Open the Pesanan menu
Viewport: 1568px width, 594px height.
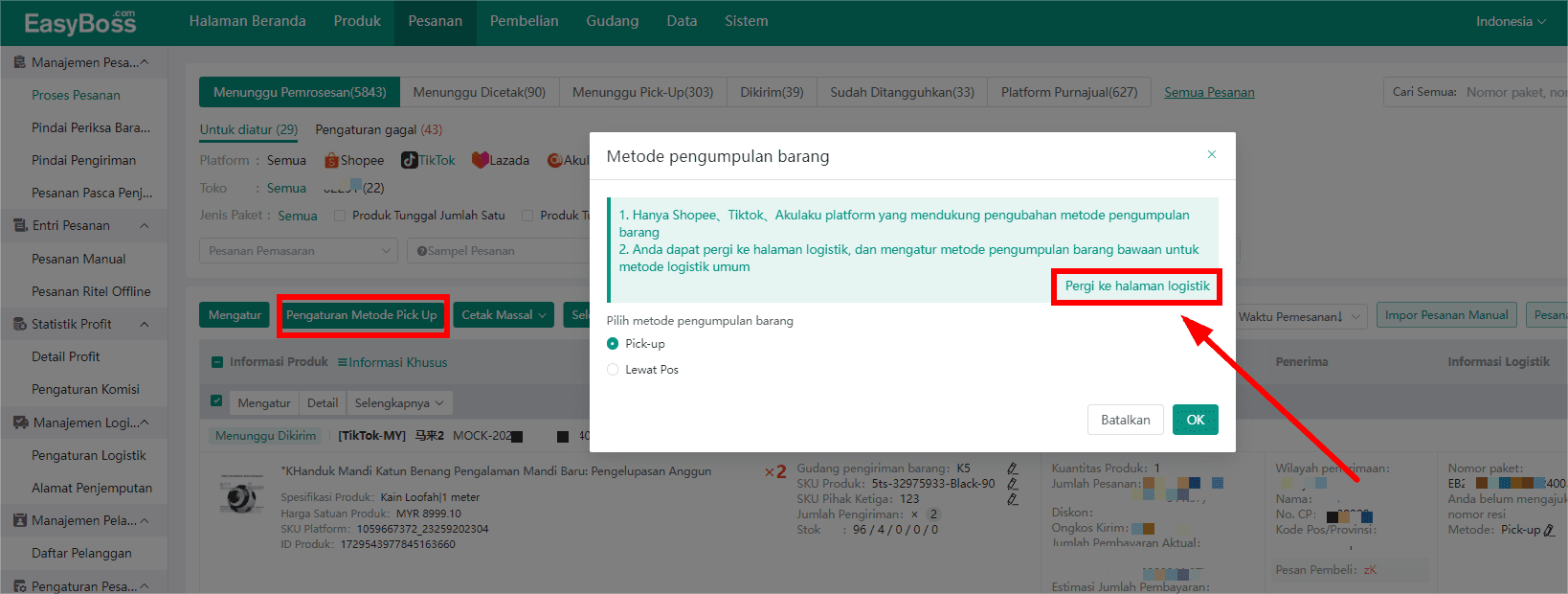click(x=435, y=21)
